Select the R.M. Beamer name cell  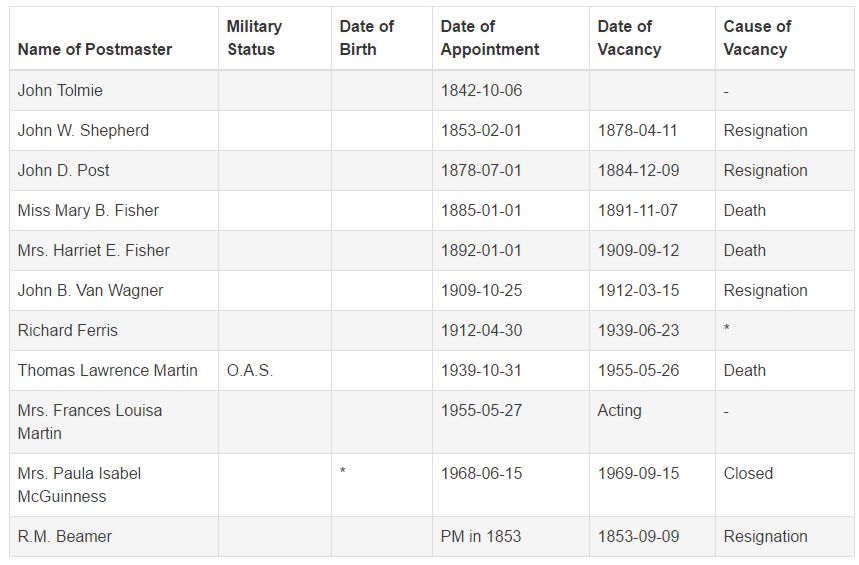click(114, 537)
